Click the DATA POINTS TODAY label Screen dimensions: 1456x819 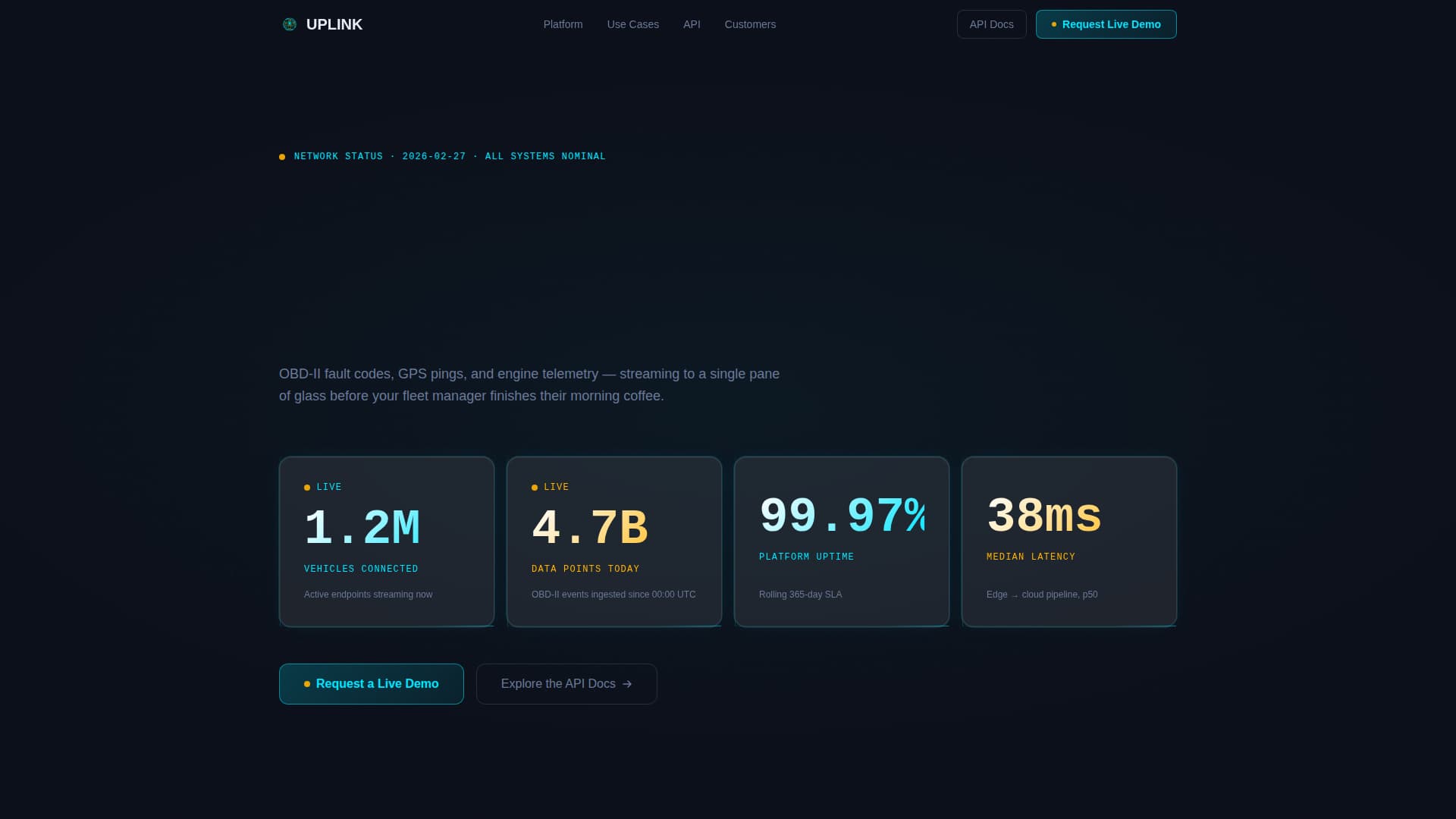(585, 569)
